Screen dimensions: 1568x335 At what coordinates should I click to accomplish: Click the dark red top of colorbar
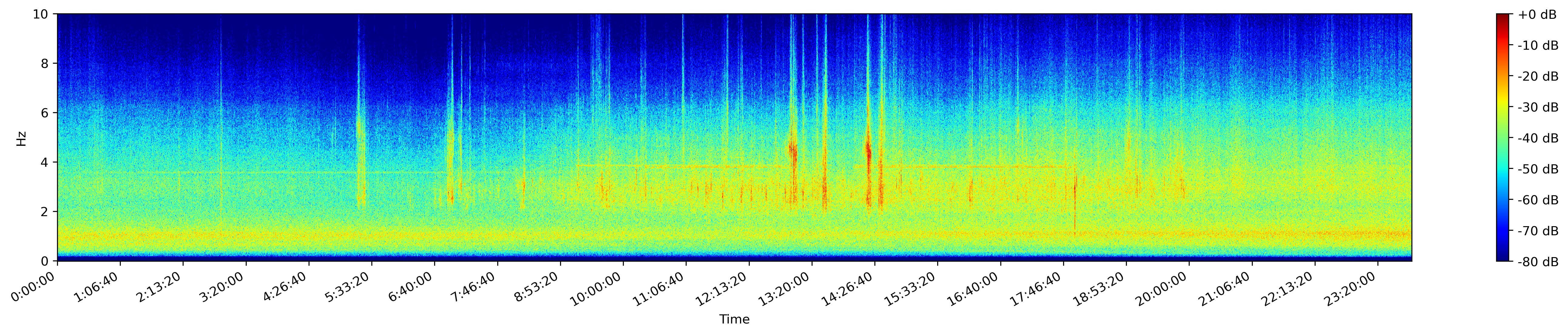click(x=1503, y=16)
